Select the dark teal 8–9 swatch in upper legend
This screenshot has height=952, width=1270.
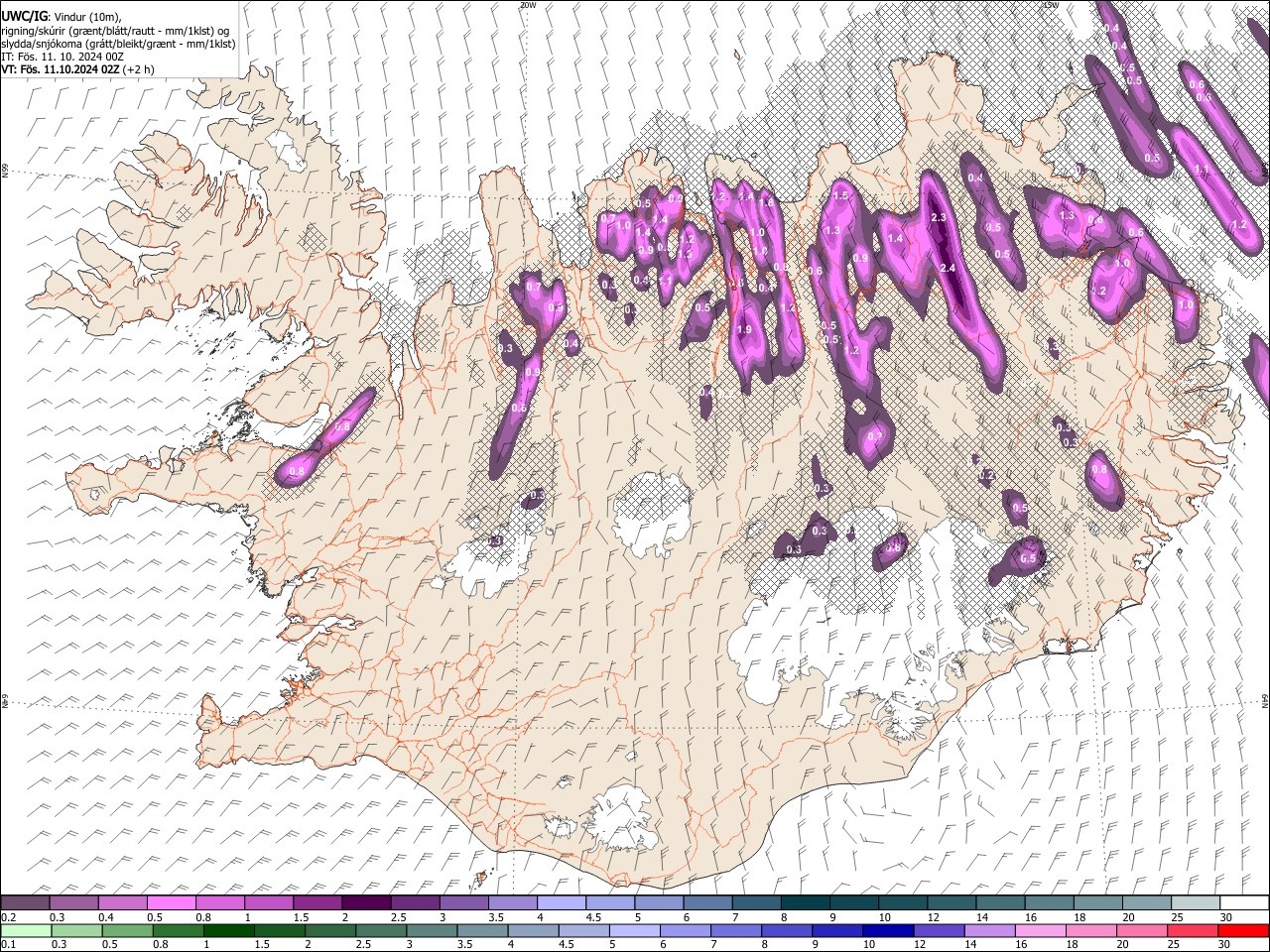[x=806, y=902]
